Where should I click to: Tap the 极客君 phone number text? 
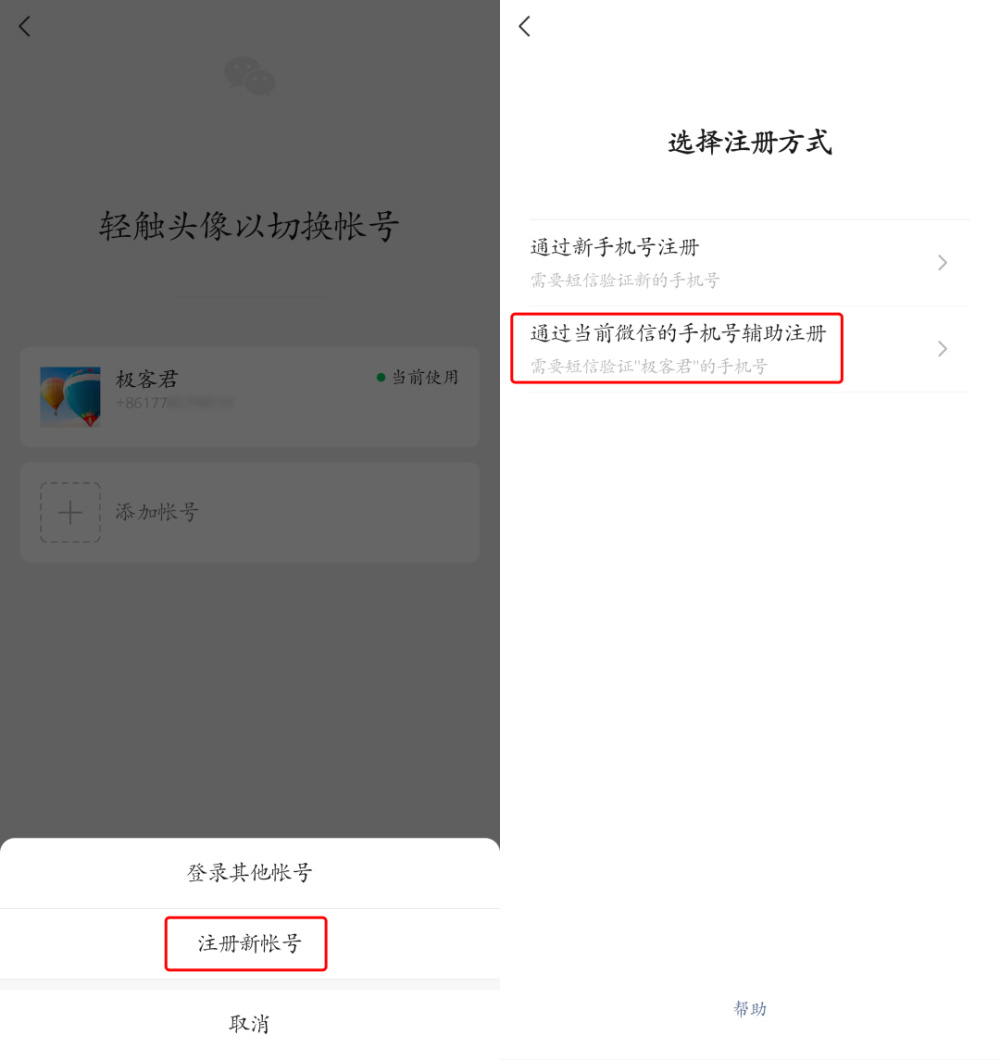coord(174,403)
